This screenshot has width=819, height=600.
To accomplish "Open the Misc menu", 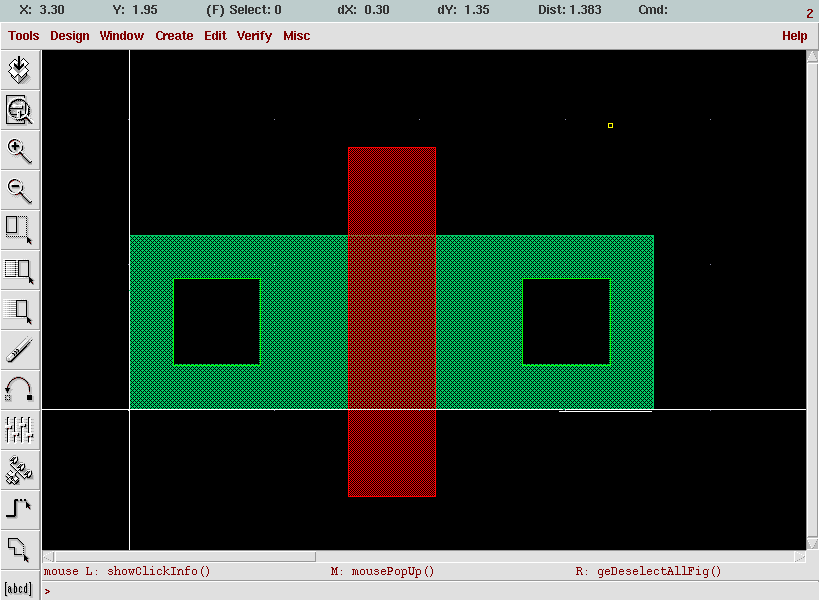I will (297, 36).
